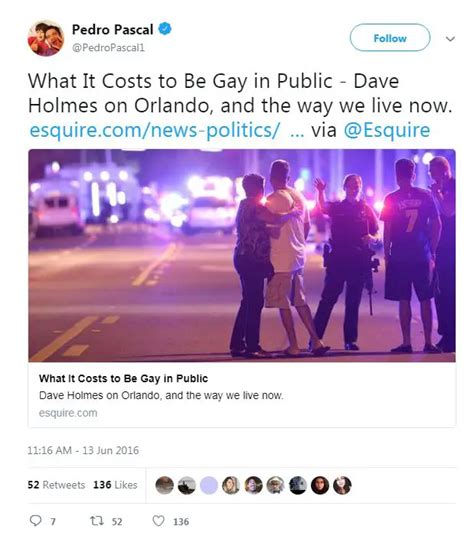Click the reply speech bubble icon
Viewport: 474px width, 542px height.
pos(36,521)
